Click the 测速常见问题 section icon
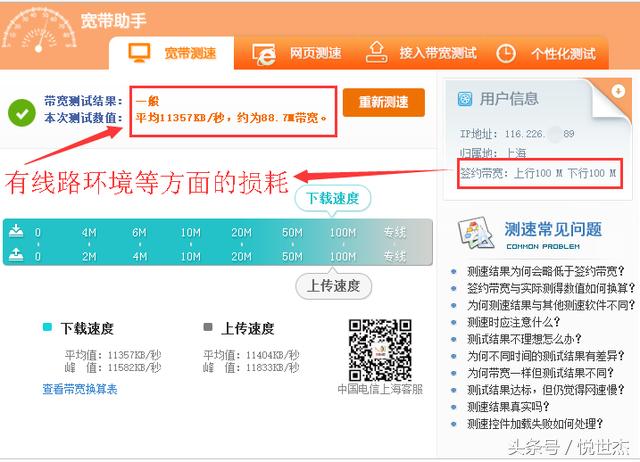Screen dimensions: 640x462 tap(477, 232)
